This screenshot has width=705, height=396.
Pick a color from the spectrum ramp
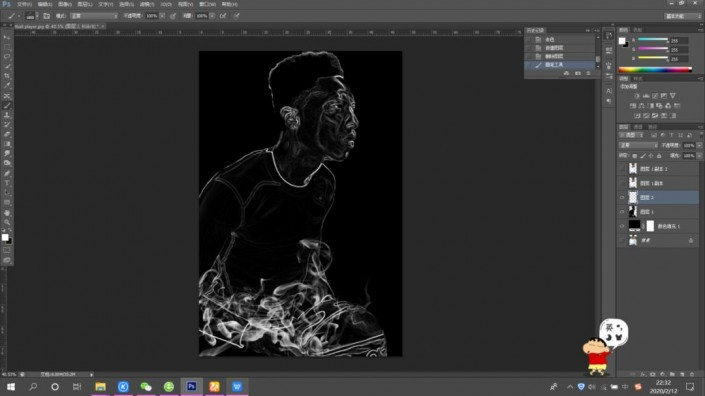click(x=655, y=70)
